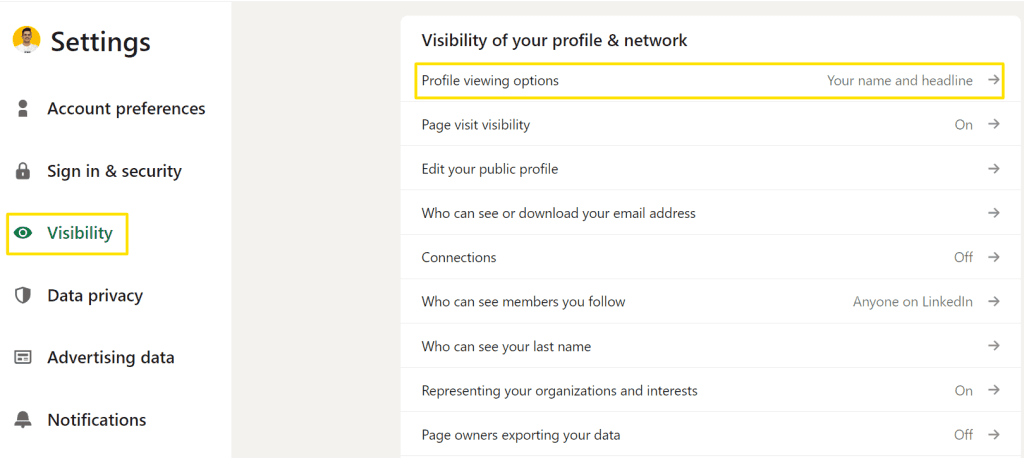The image size is (1024, 458).
Task: Click the bell icon for Notifications
Action: coord(23,420)
